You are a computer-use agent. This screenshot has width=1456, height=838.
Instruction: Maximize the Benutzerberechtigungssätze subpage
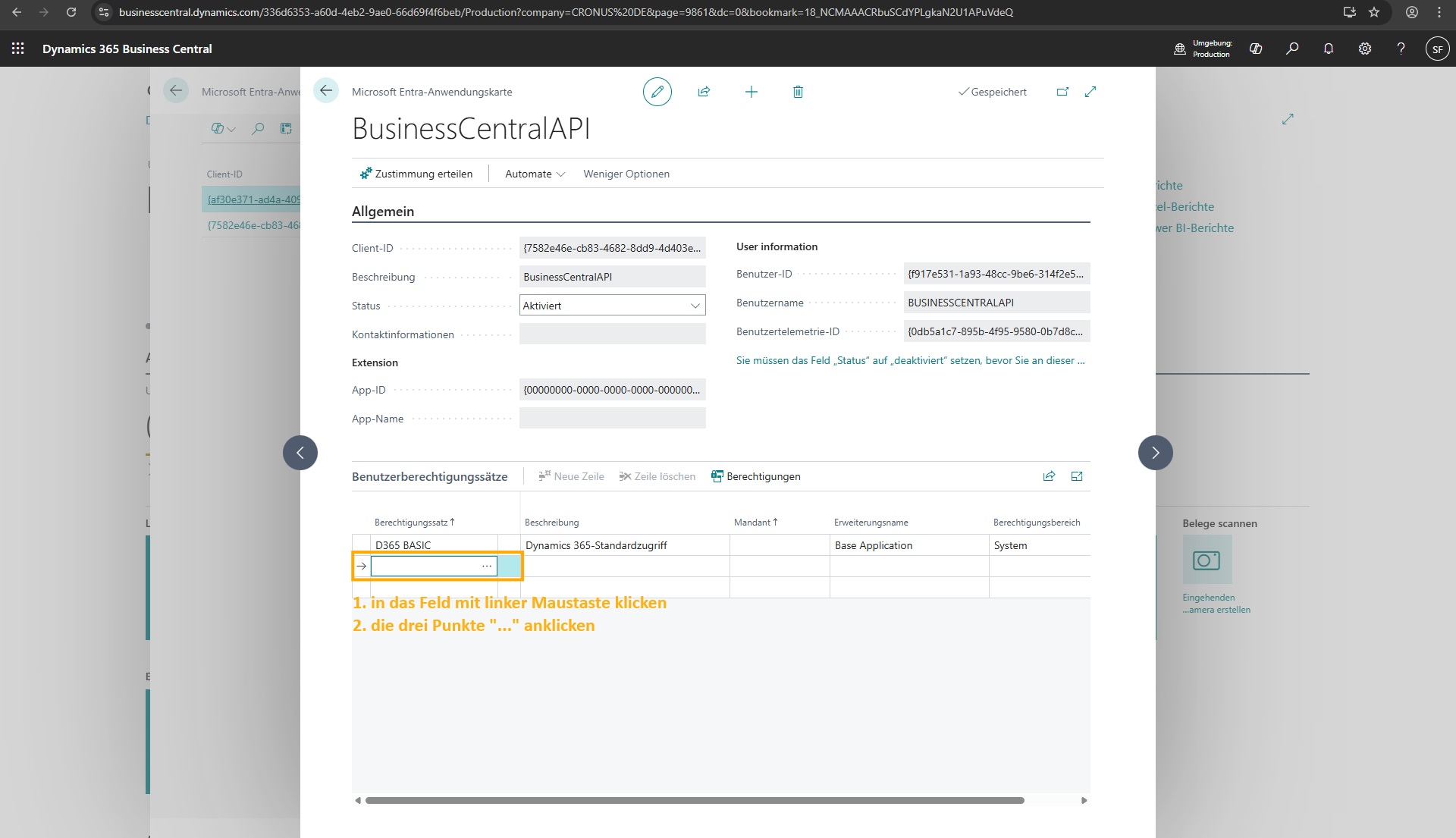(x=1077, y=476)
